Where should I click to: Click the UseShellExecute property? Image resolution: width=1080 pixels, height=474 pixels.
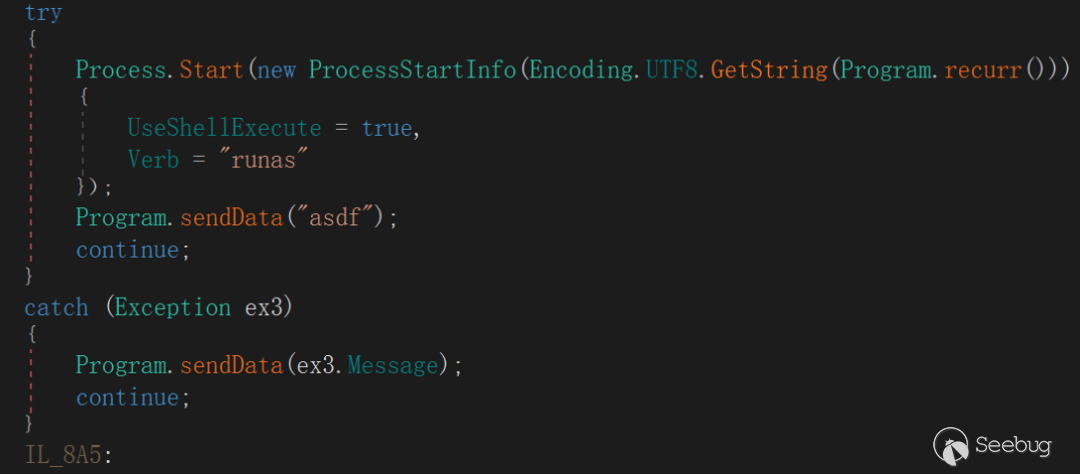click(x=225, y=128)
